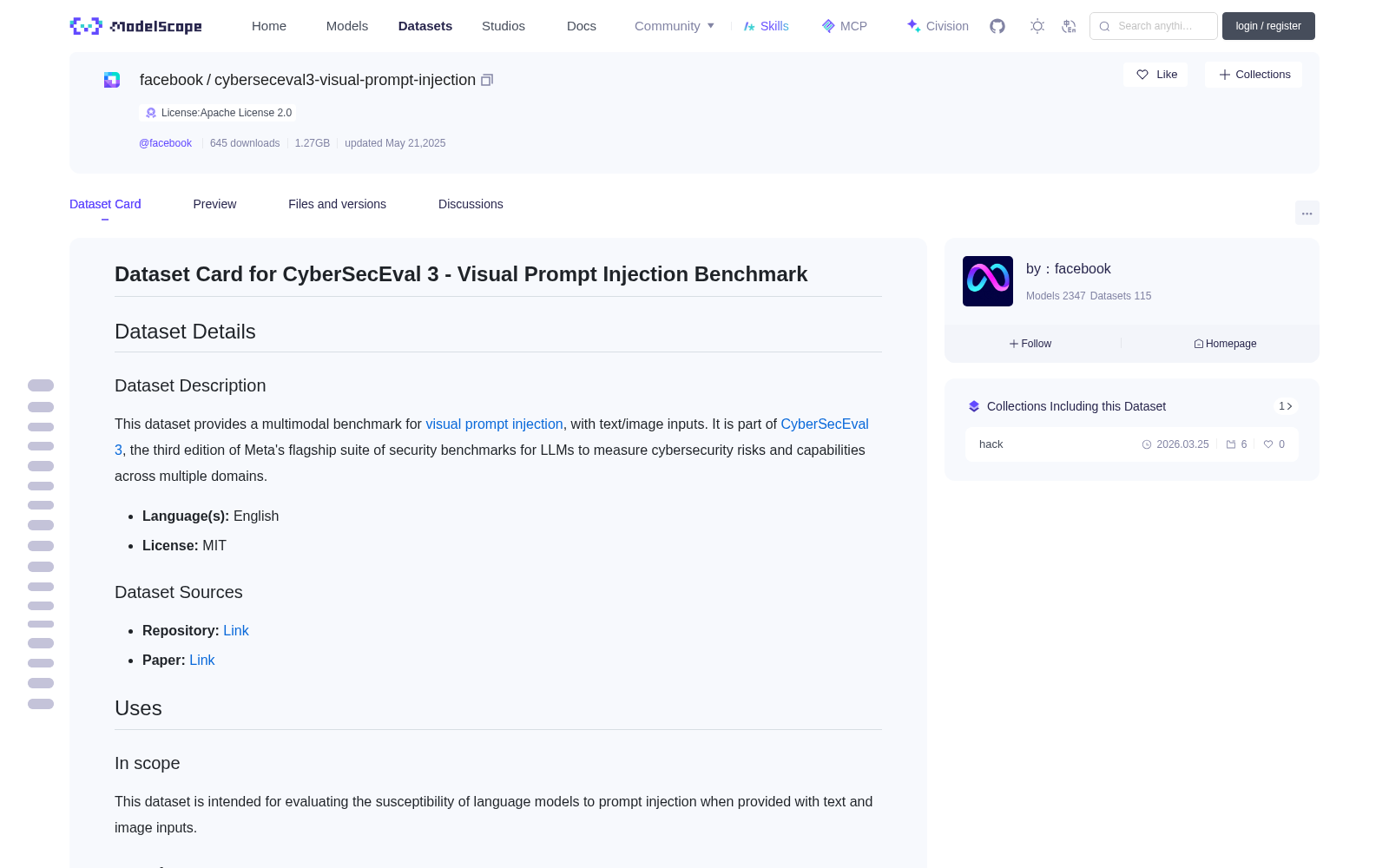Viewport: 1389px width, 868px height.
Task: Open the hack collection entry
Action: (1132, 444)
